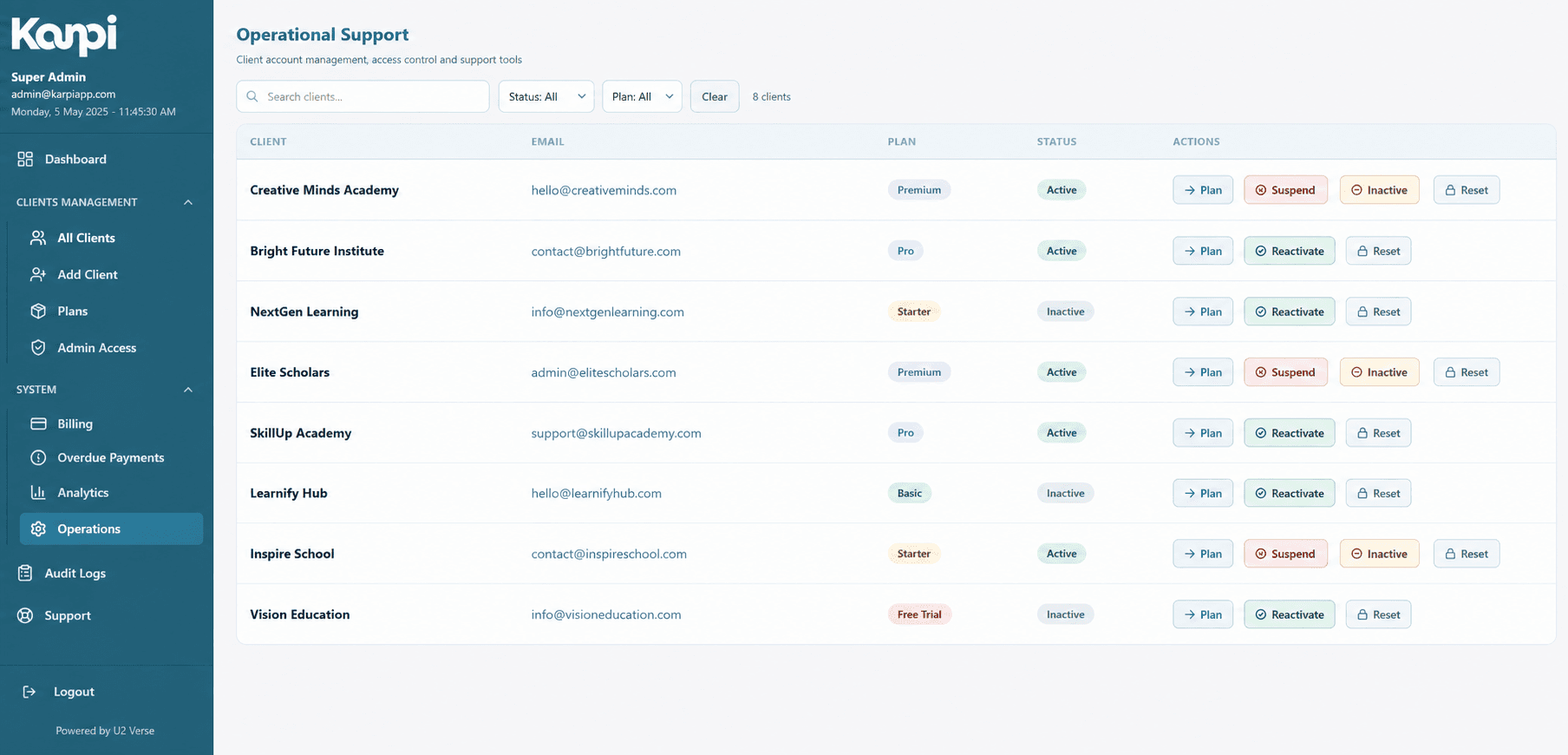Open the Plan: All dropdown

[642, 96]
